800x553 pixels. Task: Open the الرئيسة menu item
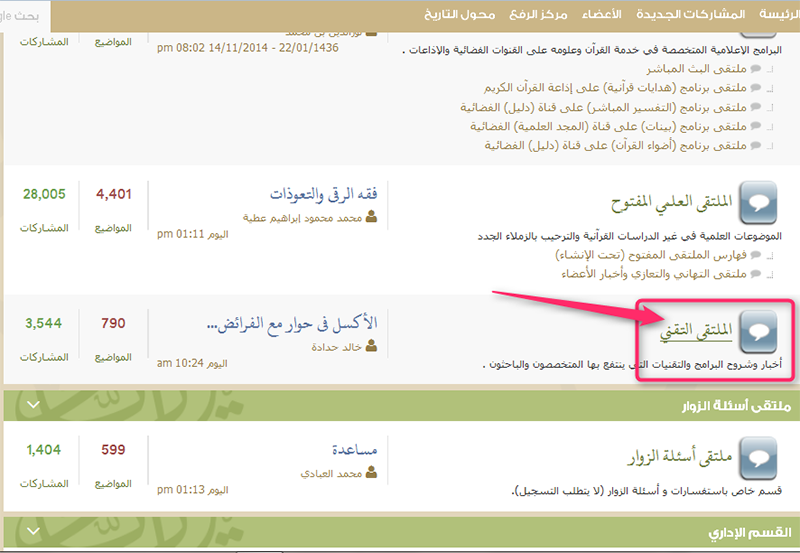tap(779, 14)
